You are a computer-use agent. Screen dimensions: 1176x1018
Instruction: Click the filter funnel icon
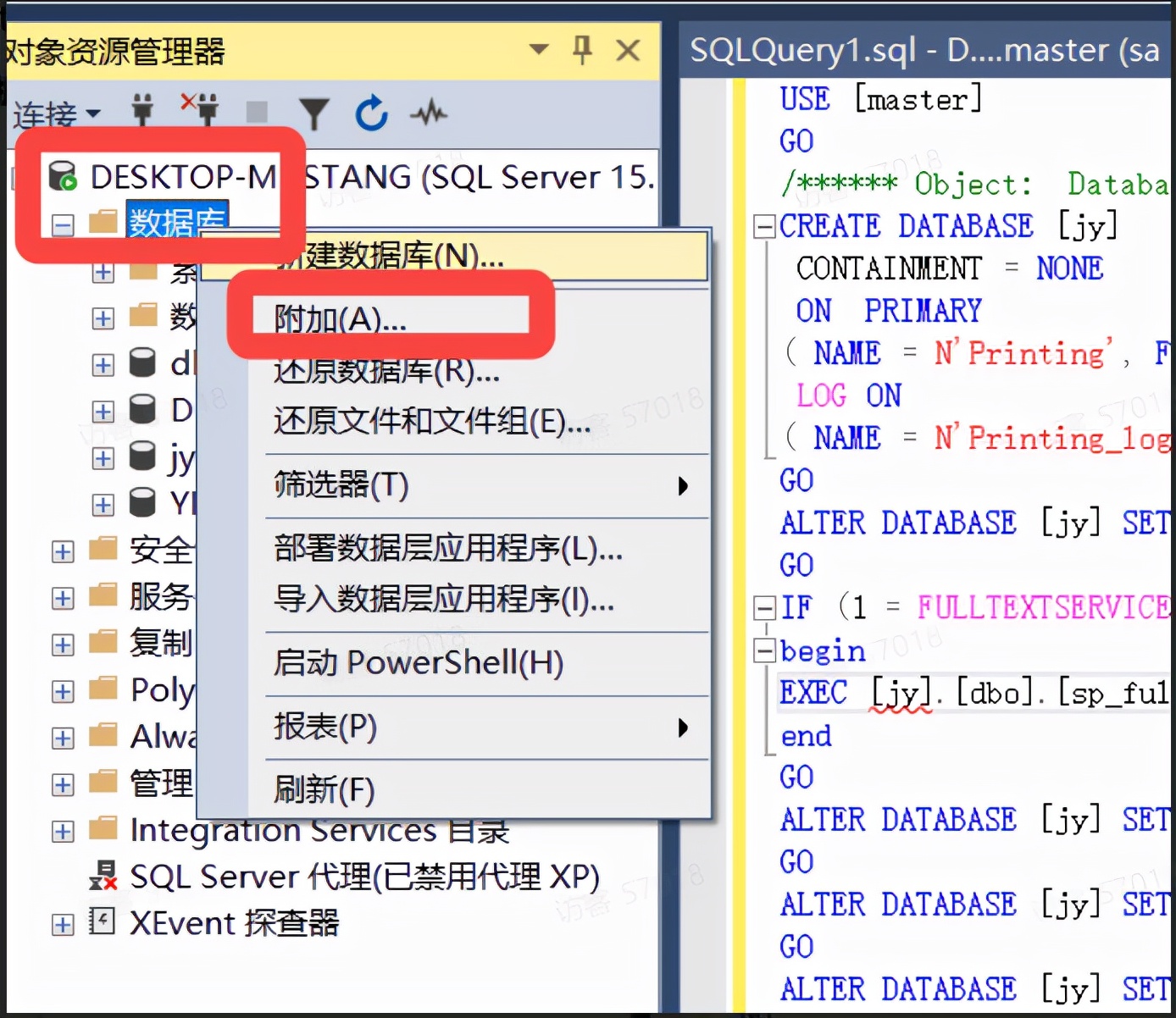coord(313,113)
